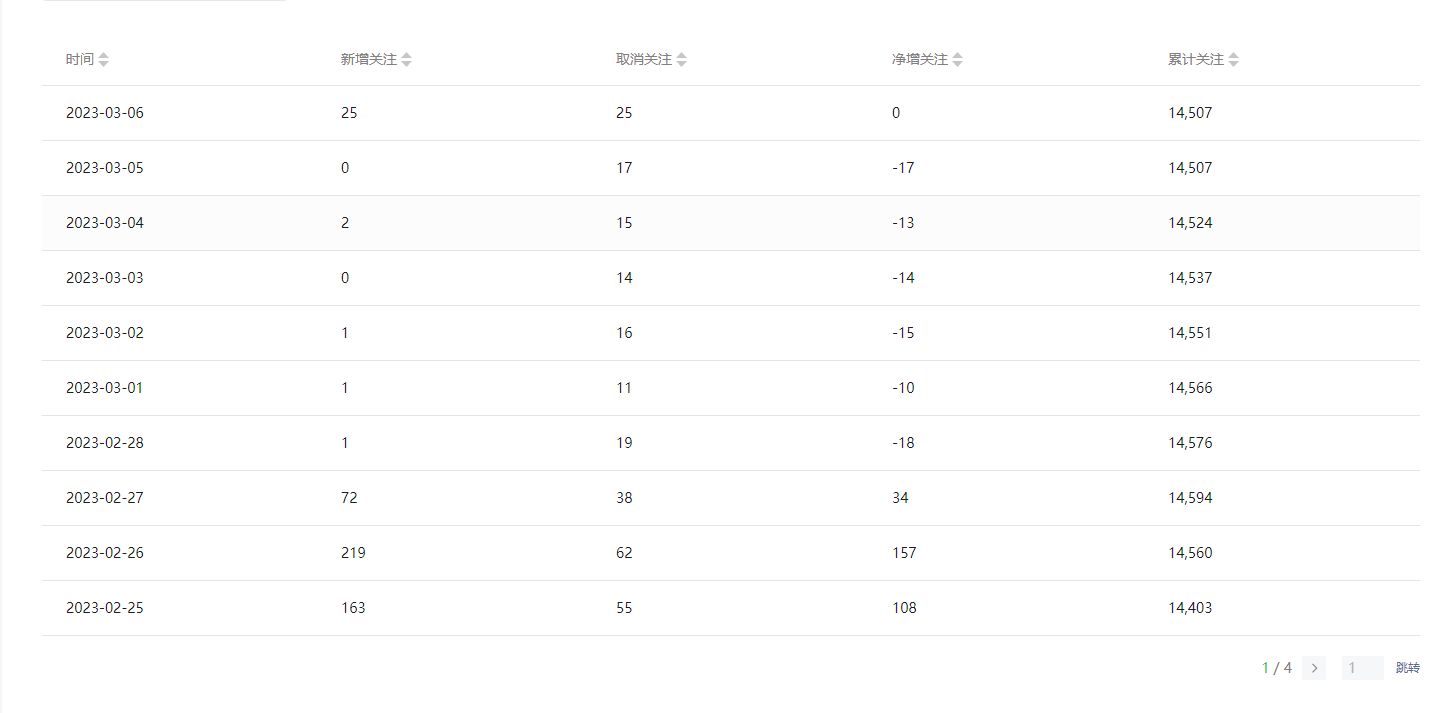The width and height of the screenshot is (1432, 713).
Task: Select the 2023-02-26 row date
Action: [105, 553]
